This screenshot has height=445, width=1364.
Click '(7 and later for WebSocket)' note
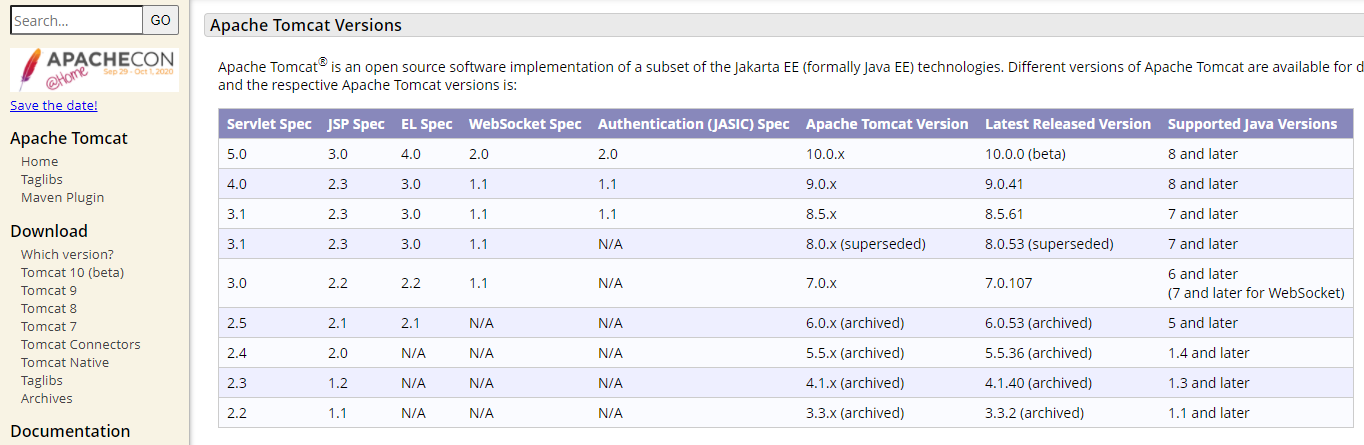tap(1254, 293)
